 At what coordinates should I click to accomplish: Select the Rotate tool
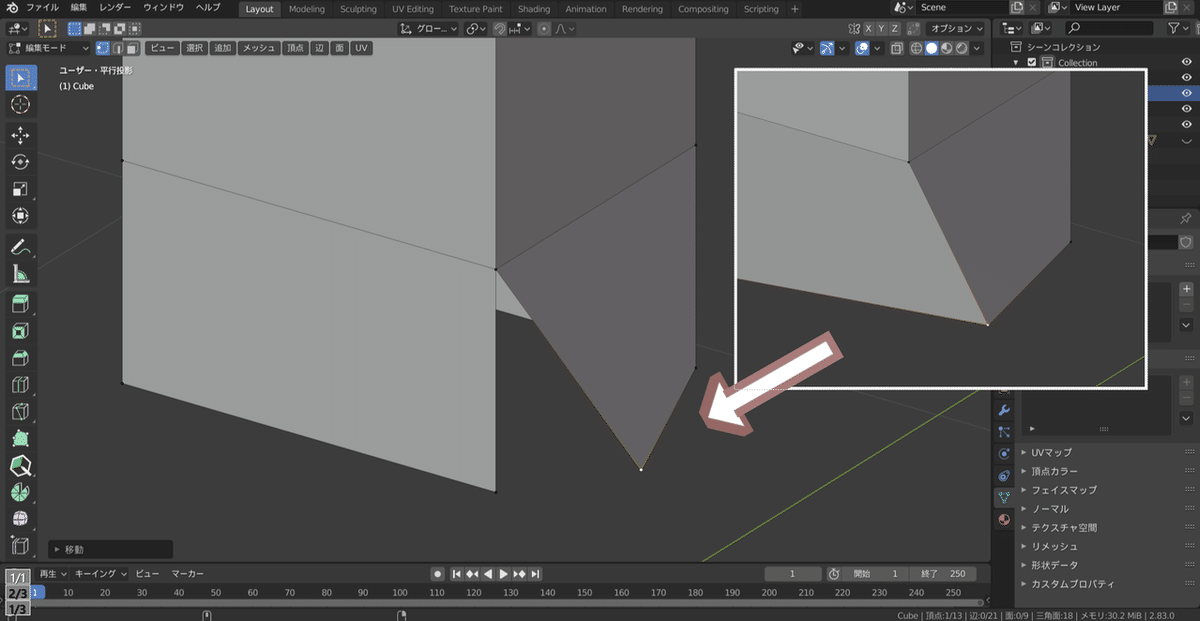pyautogui.click(x=21, y=162)
